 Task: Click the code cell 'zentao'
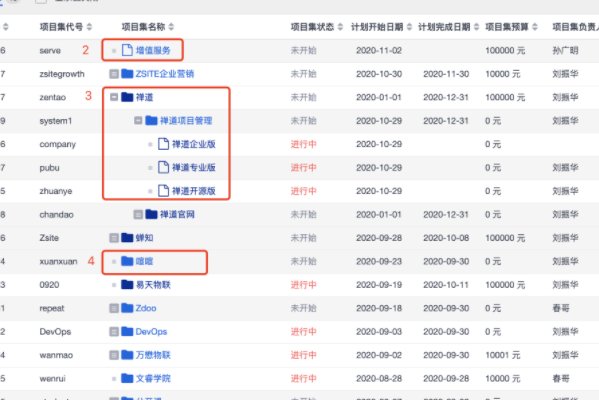click(x=53, y=97)
